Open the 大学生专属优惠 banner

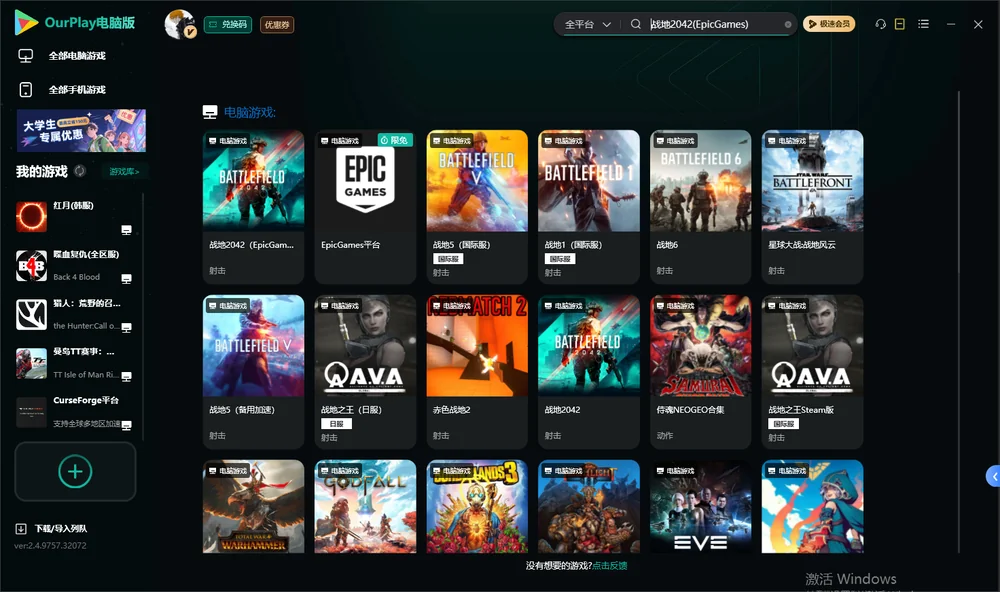point(81,131)
